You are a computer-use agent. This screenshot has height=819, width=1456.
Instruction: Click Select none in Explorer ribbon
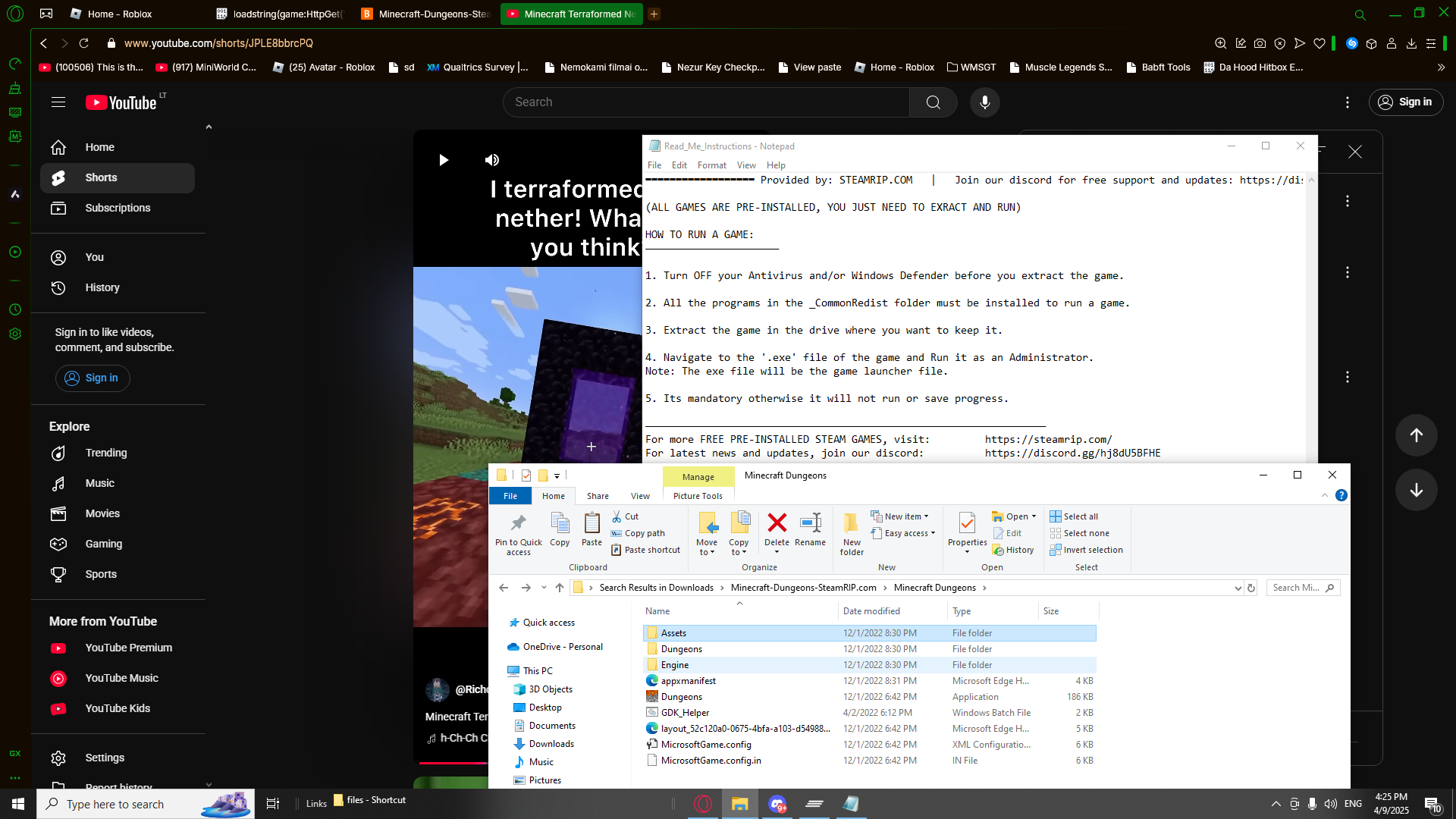[x=1079, y=533]
